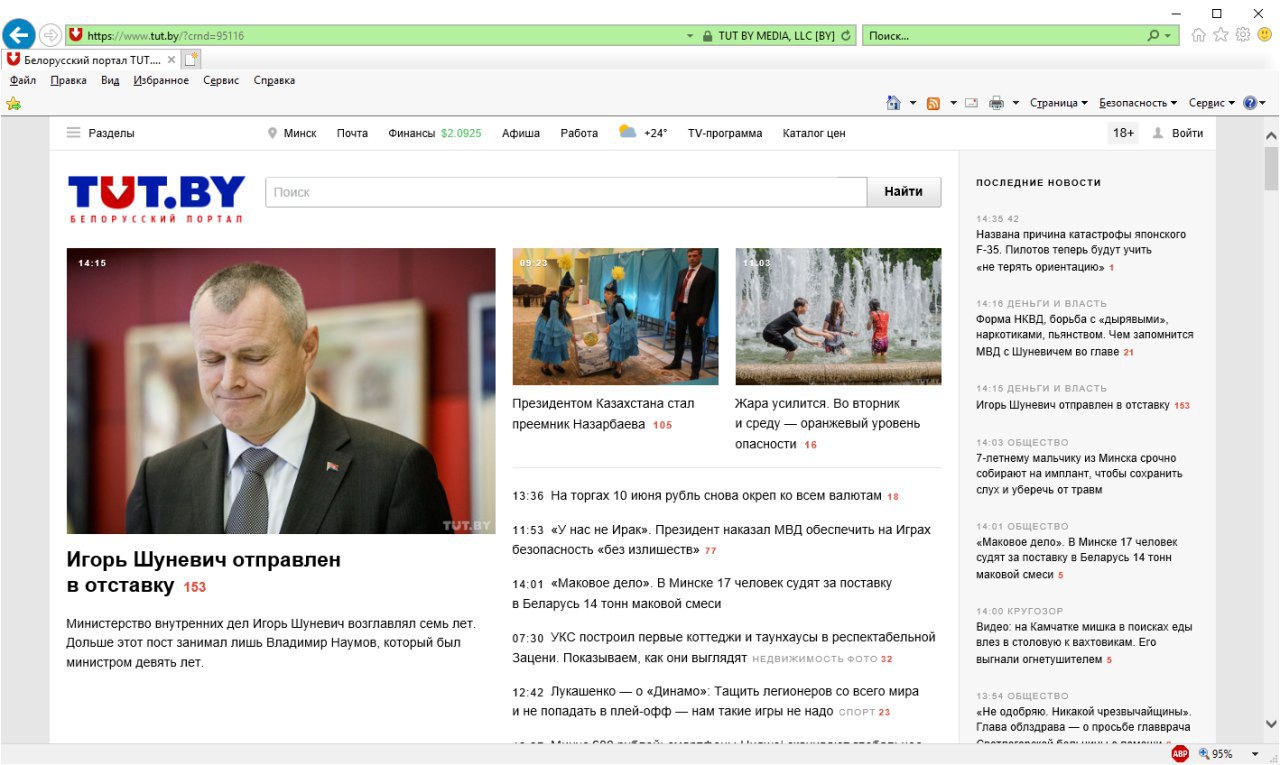Image resolution: width=1280 pixels, height=765 pixels.
Task: Click the orange RSS feeds icon
Action: [x=933, y=103]
